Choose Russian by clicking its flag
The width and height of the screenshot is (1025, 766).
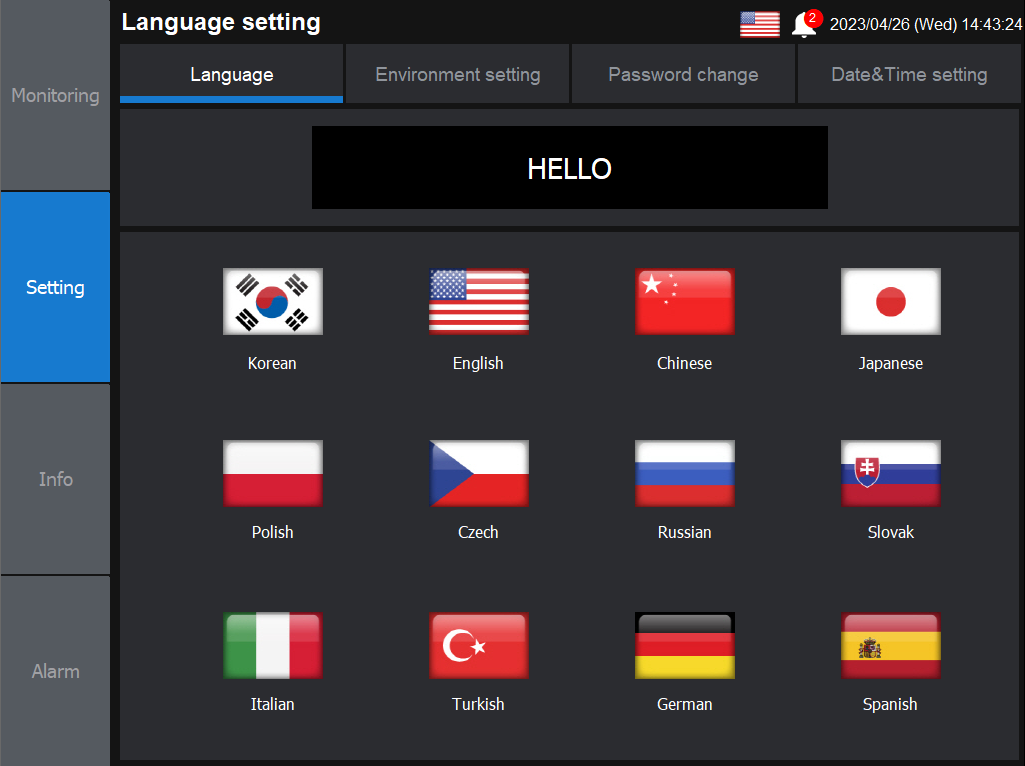pos(684,473)
